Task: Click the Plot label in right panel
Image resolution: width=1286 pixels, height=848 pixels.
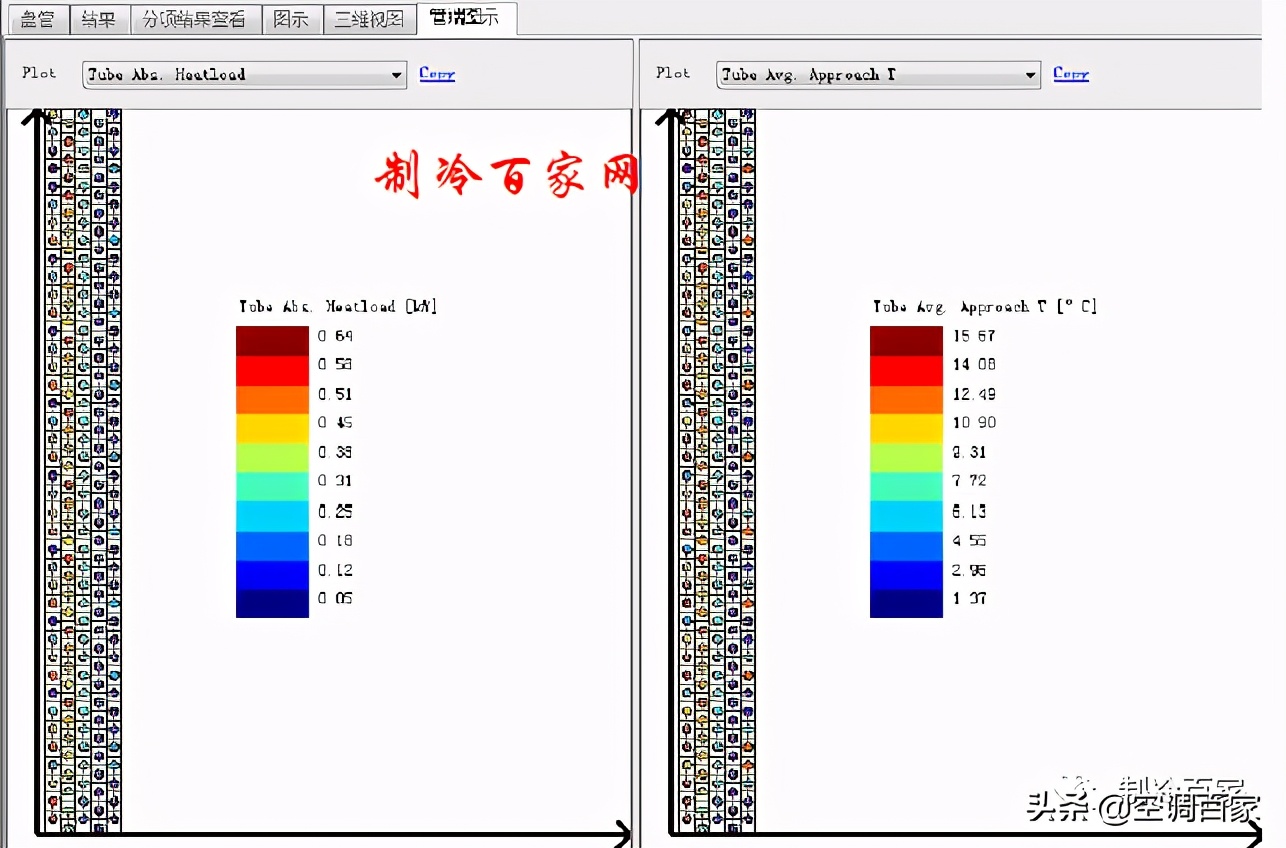Action: [x=673, y=73]
